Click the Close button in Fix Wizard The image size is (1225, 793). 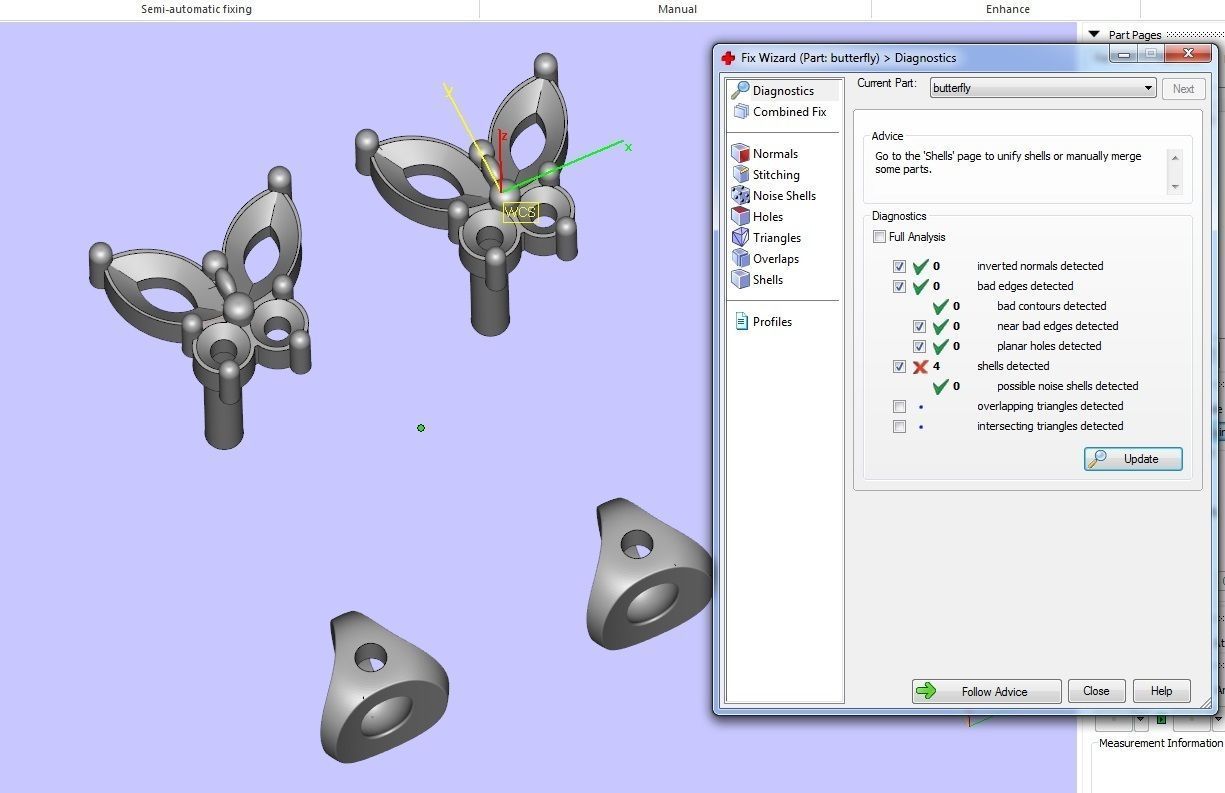1096,691
